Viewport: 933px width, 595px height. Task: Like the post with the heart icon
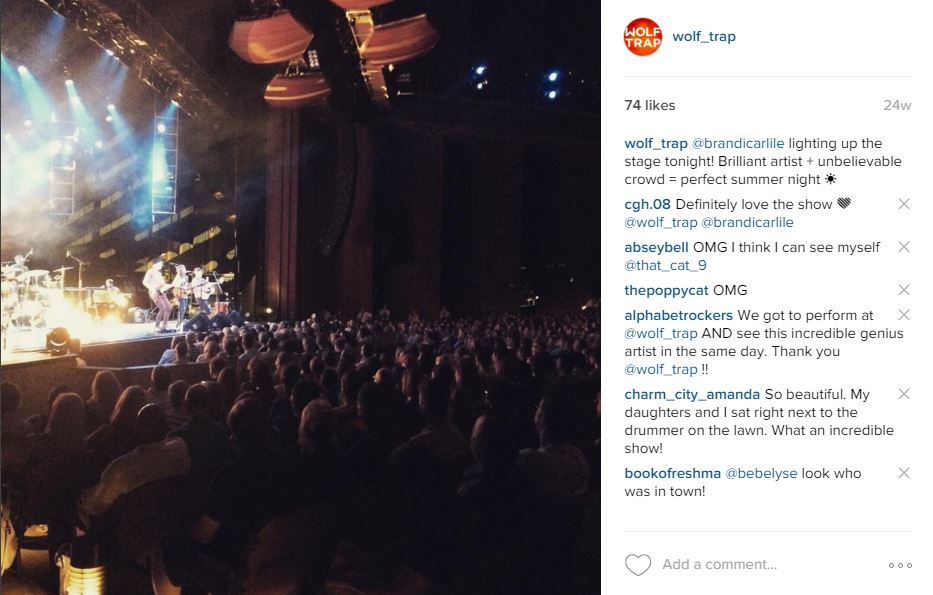tap(638, 565)
